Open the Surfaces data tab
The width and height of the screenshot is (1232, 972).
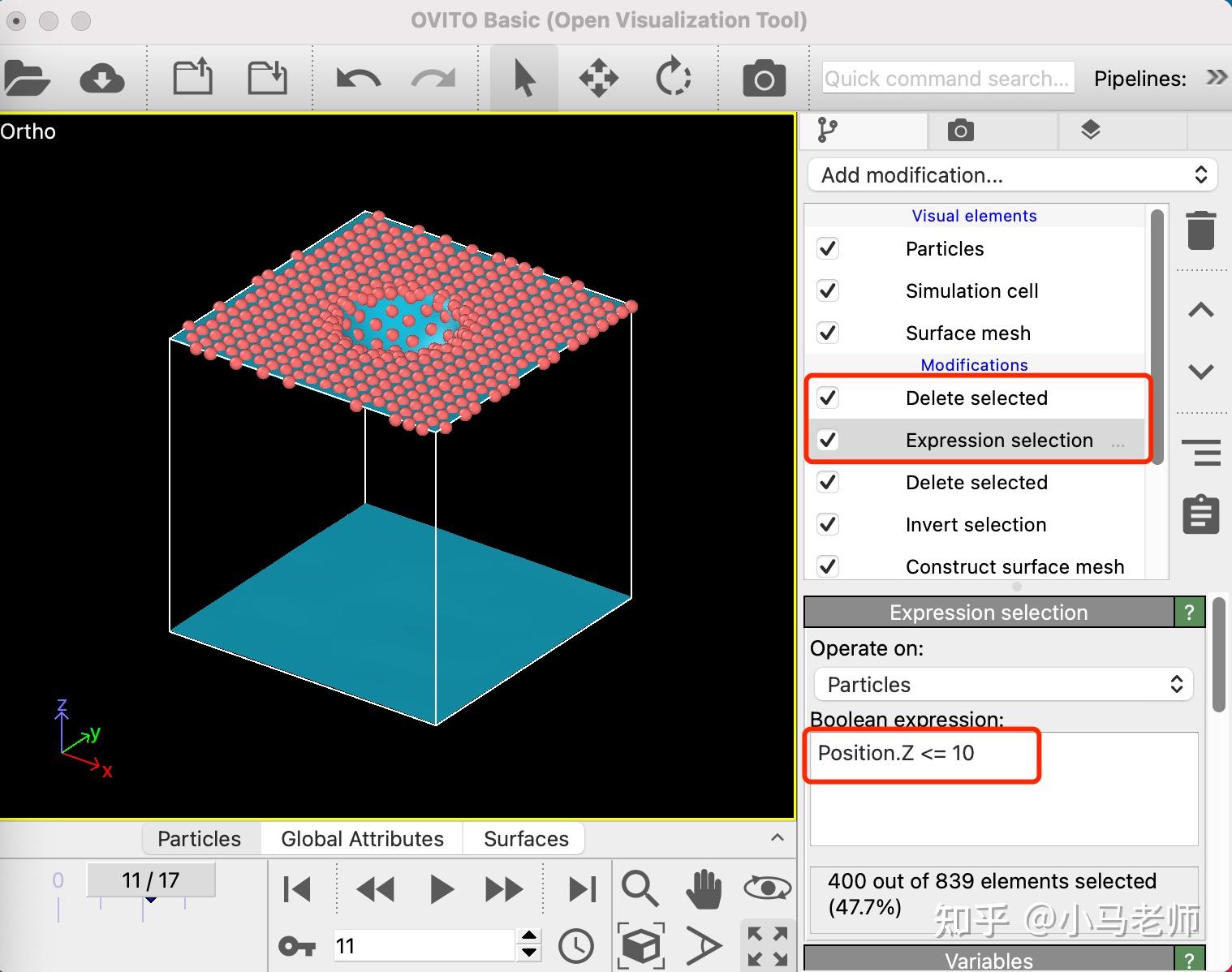coord(526,839)
